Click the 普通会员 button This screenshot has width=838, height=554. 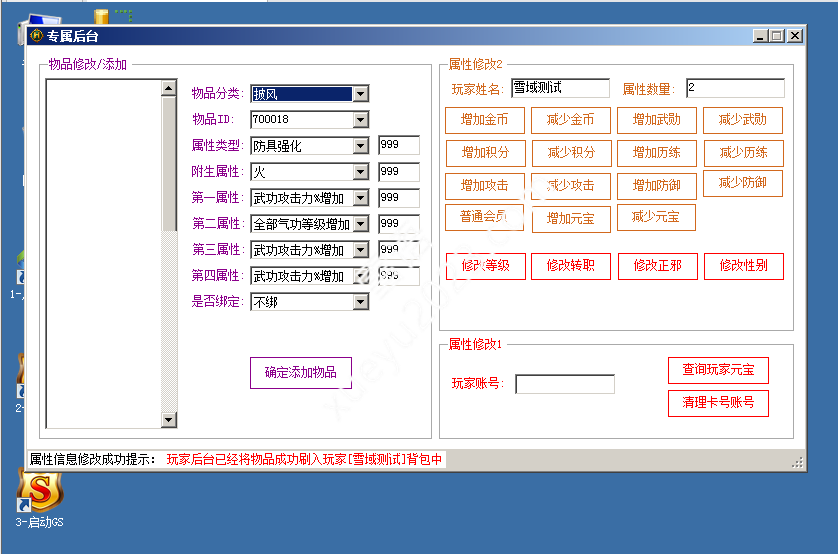484,217
